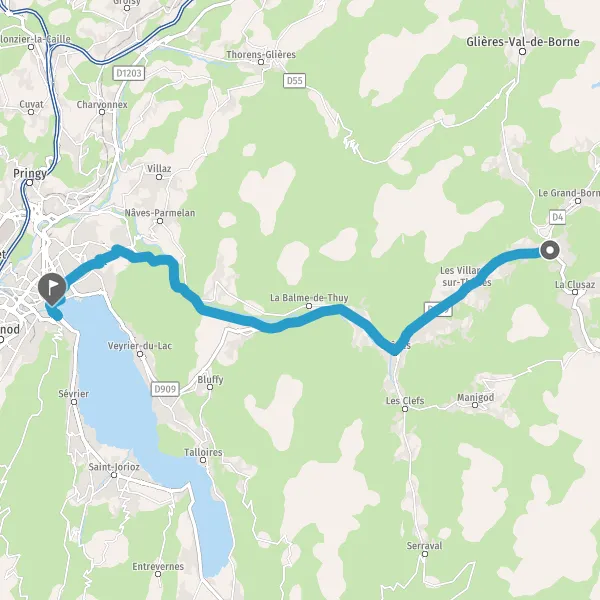The width and height of the screenshot is (600, 600).
Task: Select the La Clusaz town label
Action: [x=575, y=285]
